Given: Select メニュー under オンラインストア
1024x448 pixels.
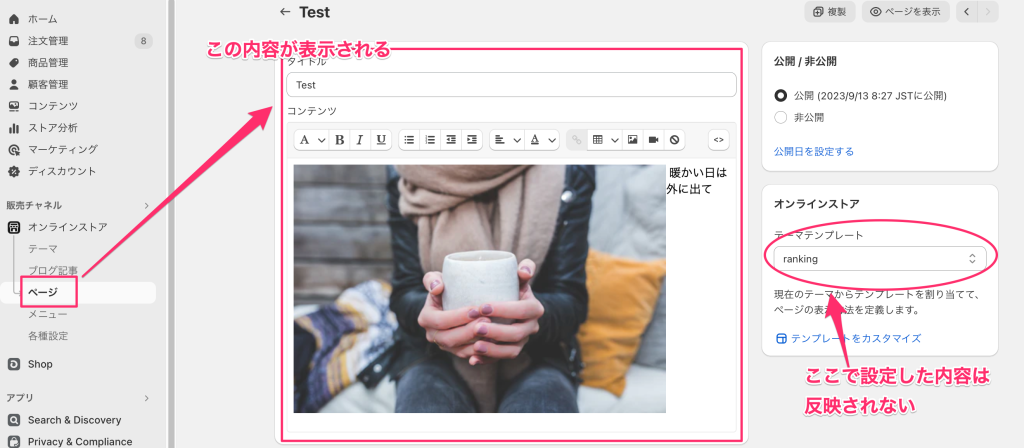Looking at the screenshot, I should coord(48,314).
